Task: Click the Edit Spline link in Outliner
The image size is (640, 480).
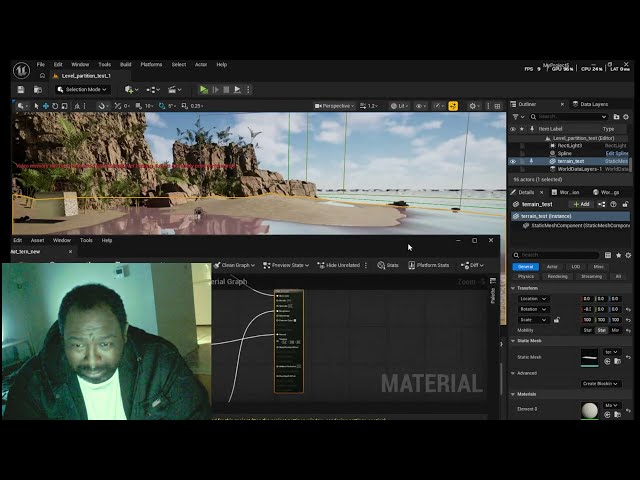Action: pyautogui.click(x=617, y=153)
